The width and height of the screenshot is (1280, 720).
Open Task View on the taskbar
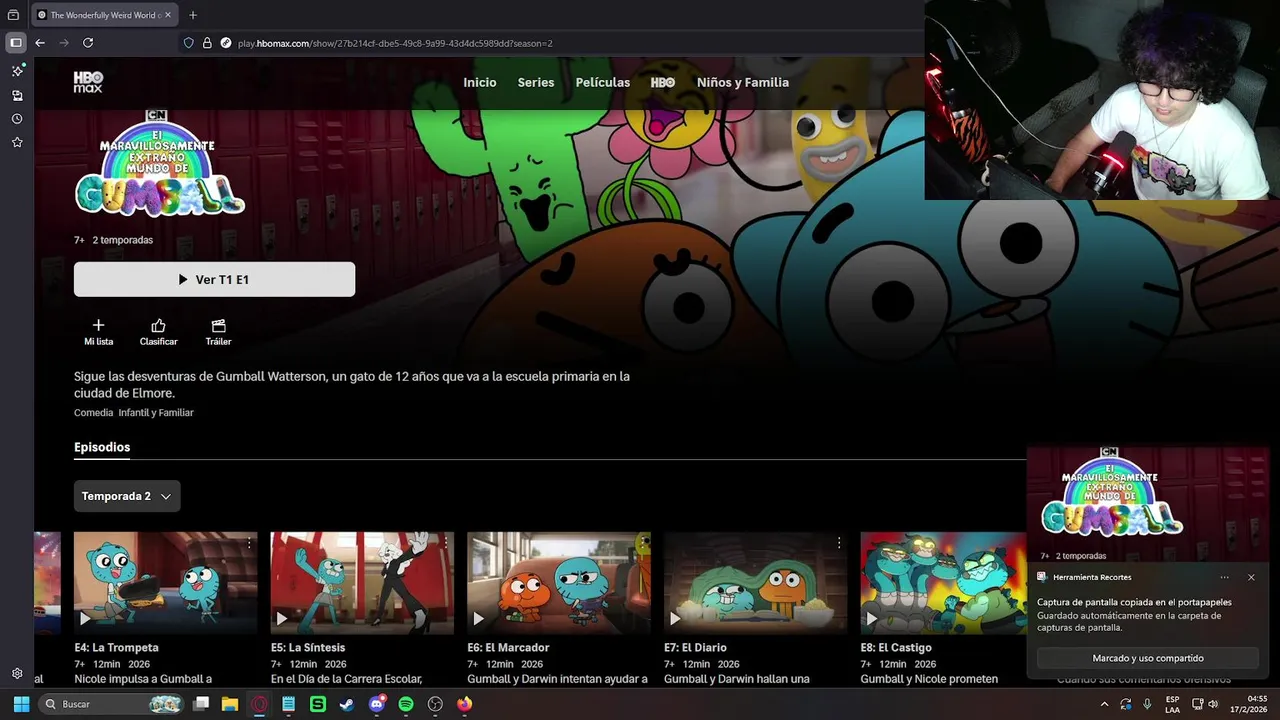coord(201,704)
